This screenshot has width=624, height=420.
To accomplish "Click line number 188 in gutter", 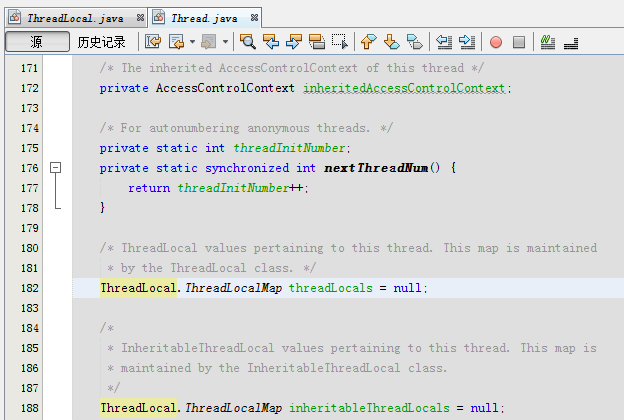I will tap(29, 408).
